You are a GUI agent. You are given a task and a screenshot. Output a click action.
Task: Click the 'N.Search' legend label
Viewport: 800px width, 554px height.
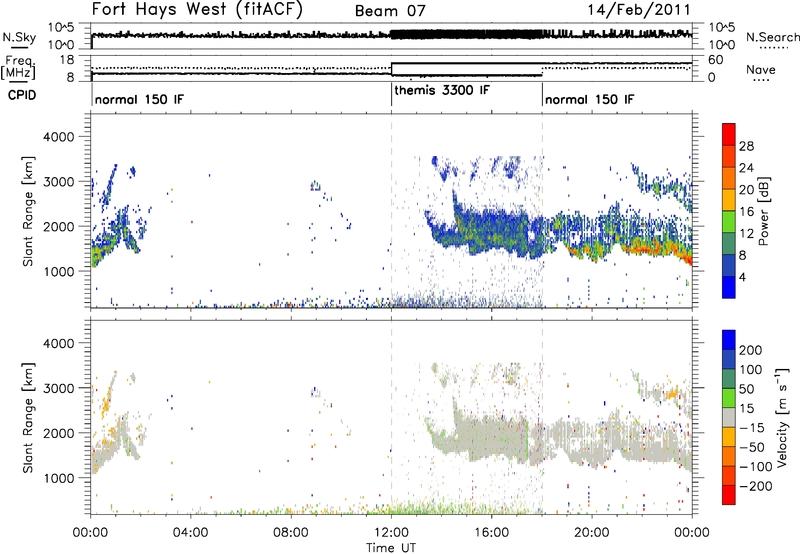[772, 37]
